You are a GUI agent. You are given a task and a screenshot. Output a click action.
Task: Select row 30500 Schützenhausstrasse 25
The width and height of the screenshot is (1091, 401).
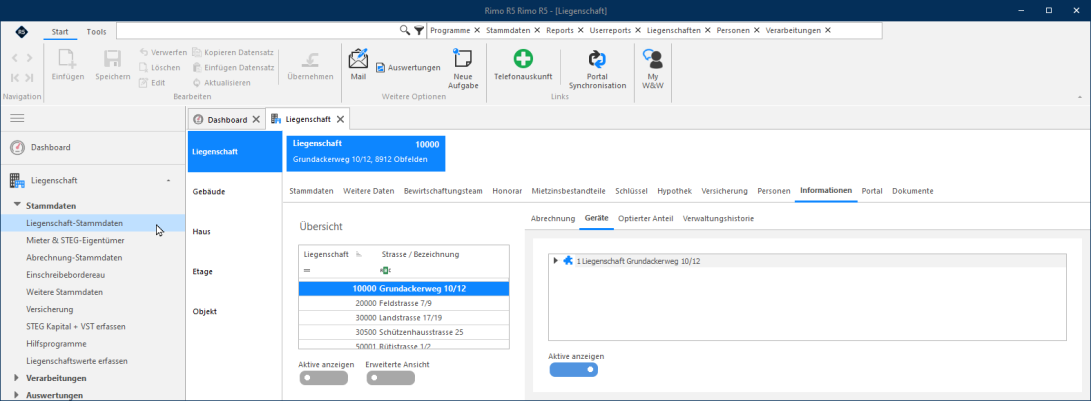pos(404,332)
